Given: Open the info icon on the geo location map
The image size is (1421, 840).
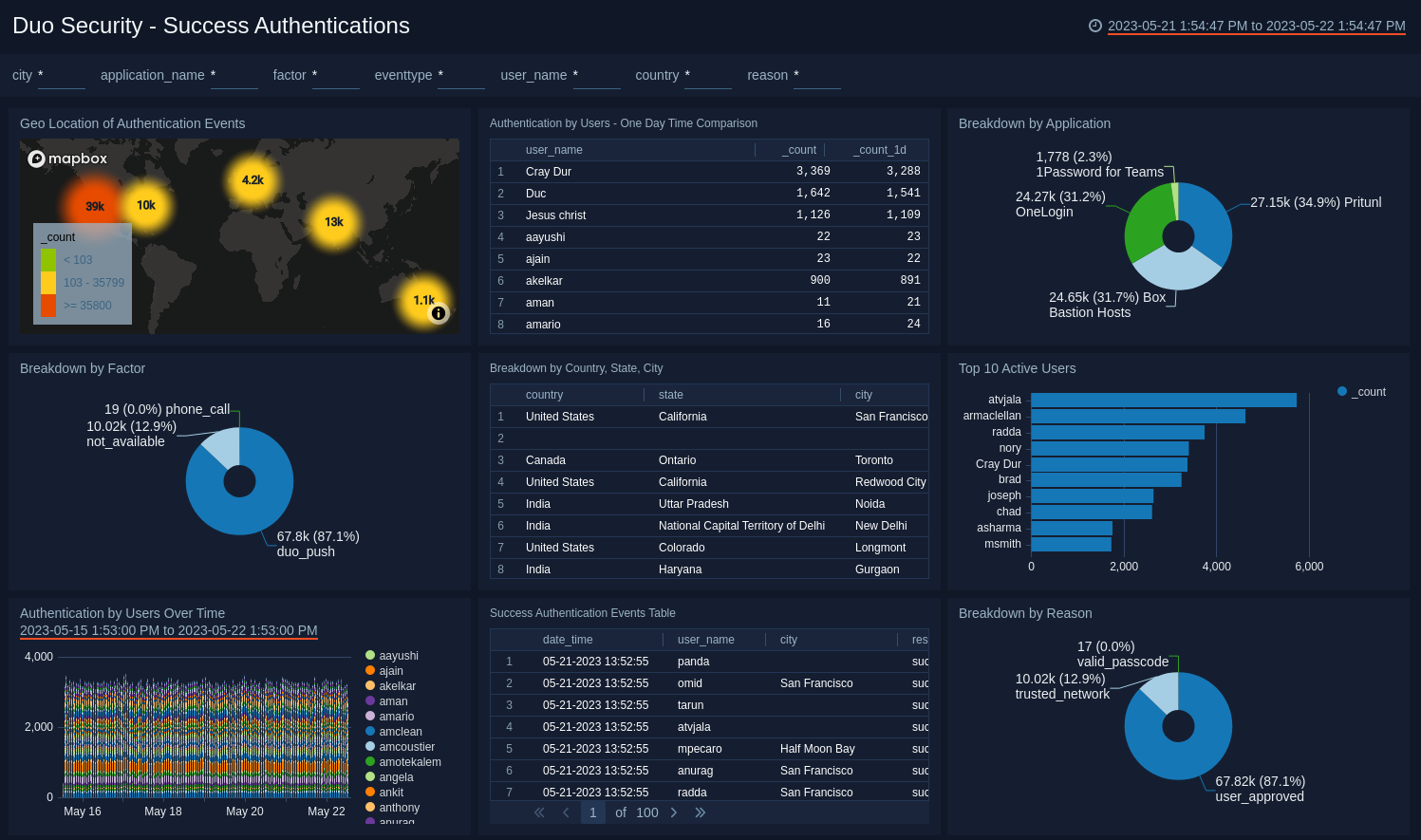Looking at the screenshot, I should 439,313.
